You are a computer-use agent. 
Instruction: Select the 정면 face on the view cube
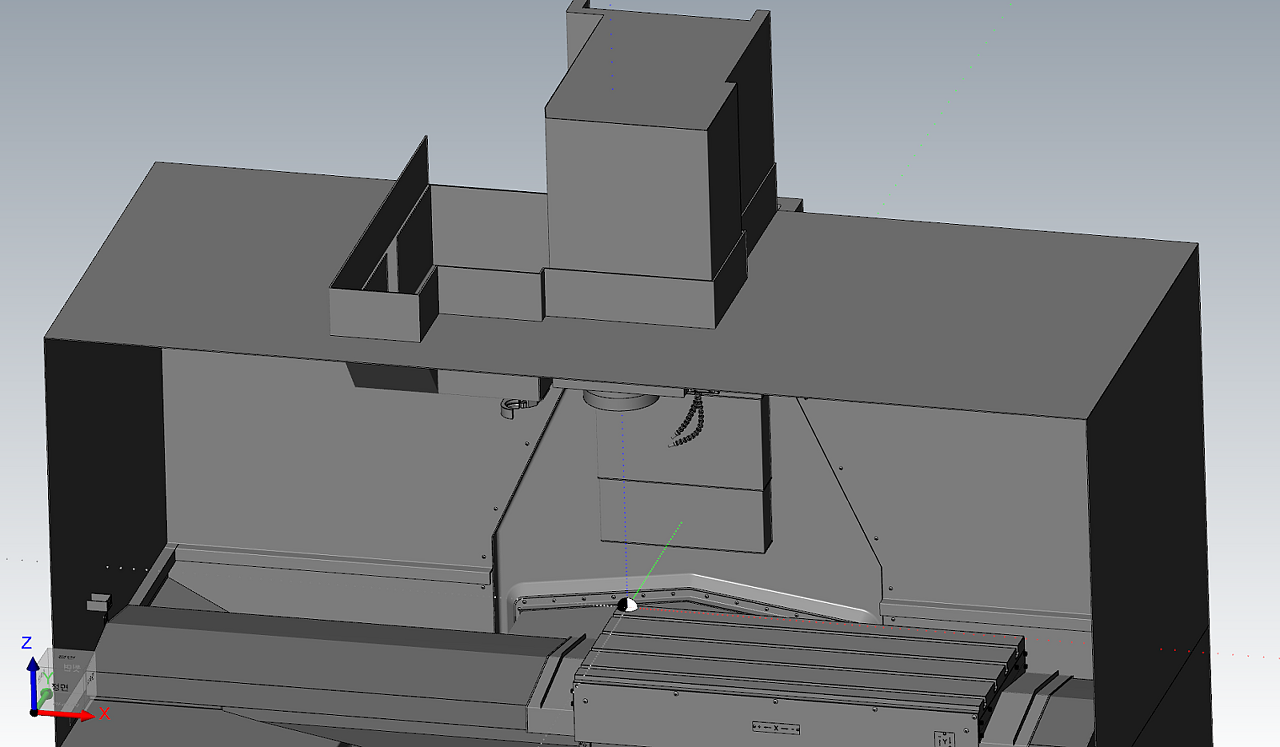pos(58,686)
